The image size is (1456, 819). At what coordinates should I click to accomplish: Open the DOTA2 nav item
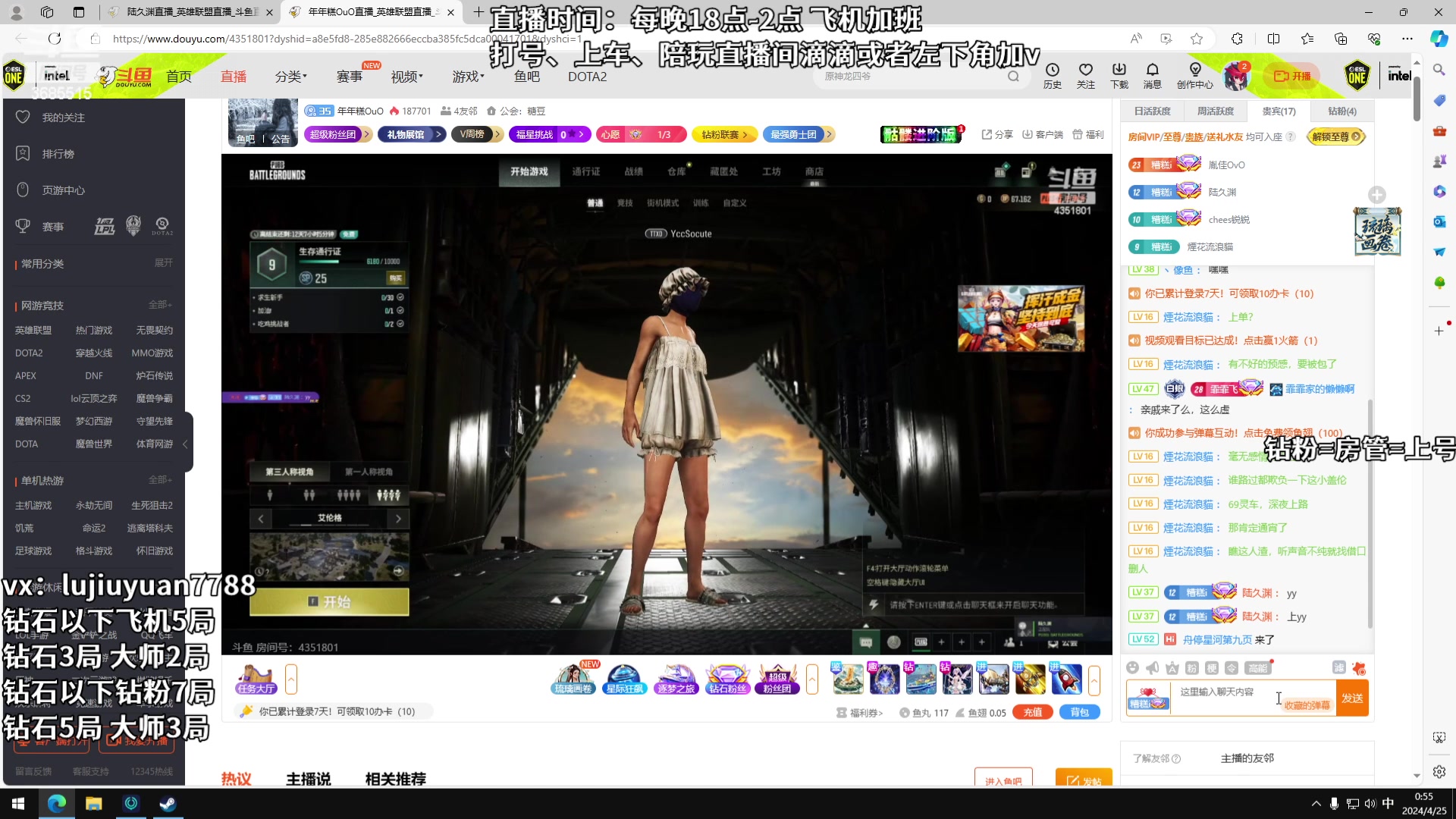pos(587,76)
